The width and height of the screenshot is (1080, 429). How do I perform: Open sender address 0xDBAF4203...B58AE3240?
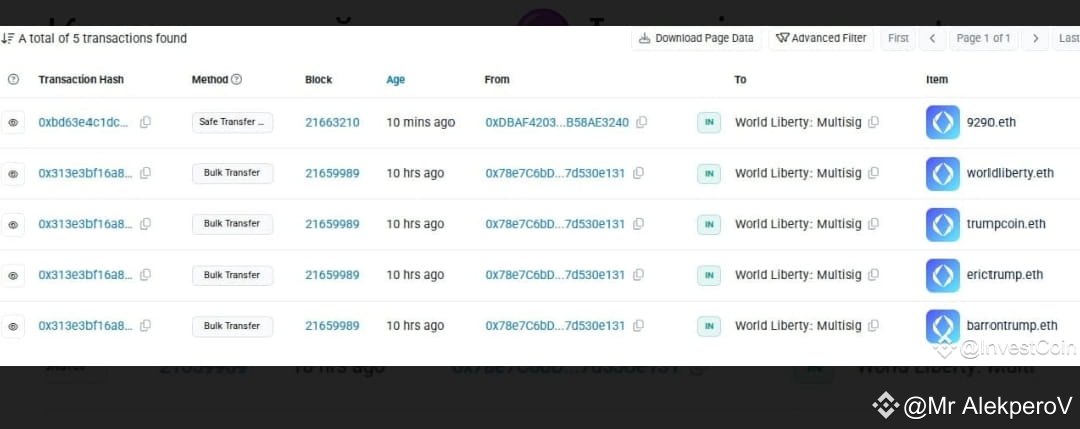pos(557,123)
